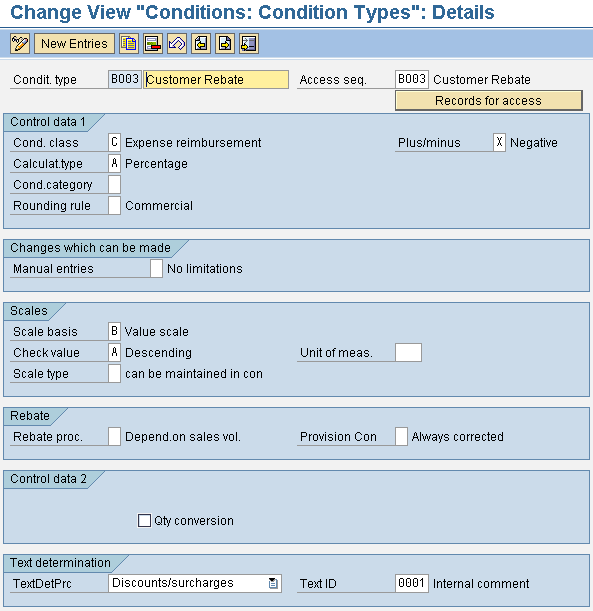Click the "Commercial" rounding rule text
This screenshot has height=611, width=593.
click(x=159, y=206)
